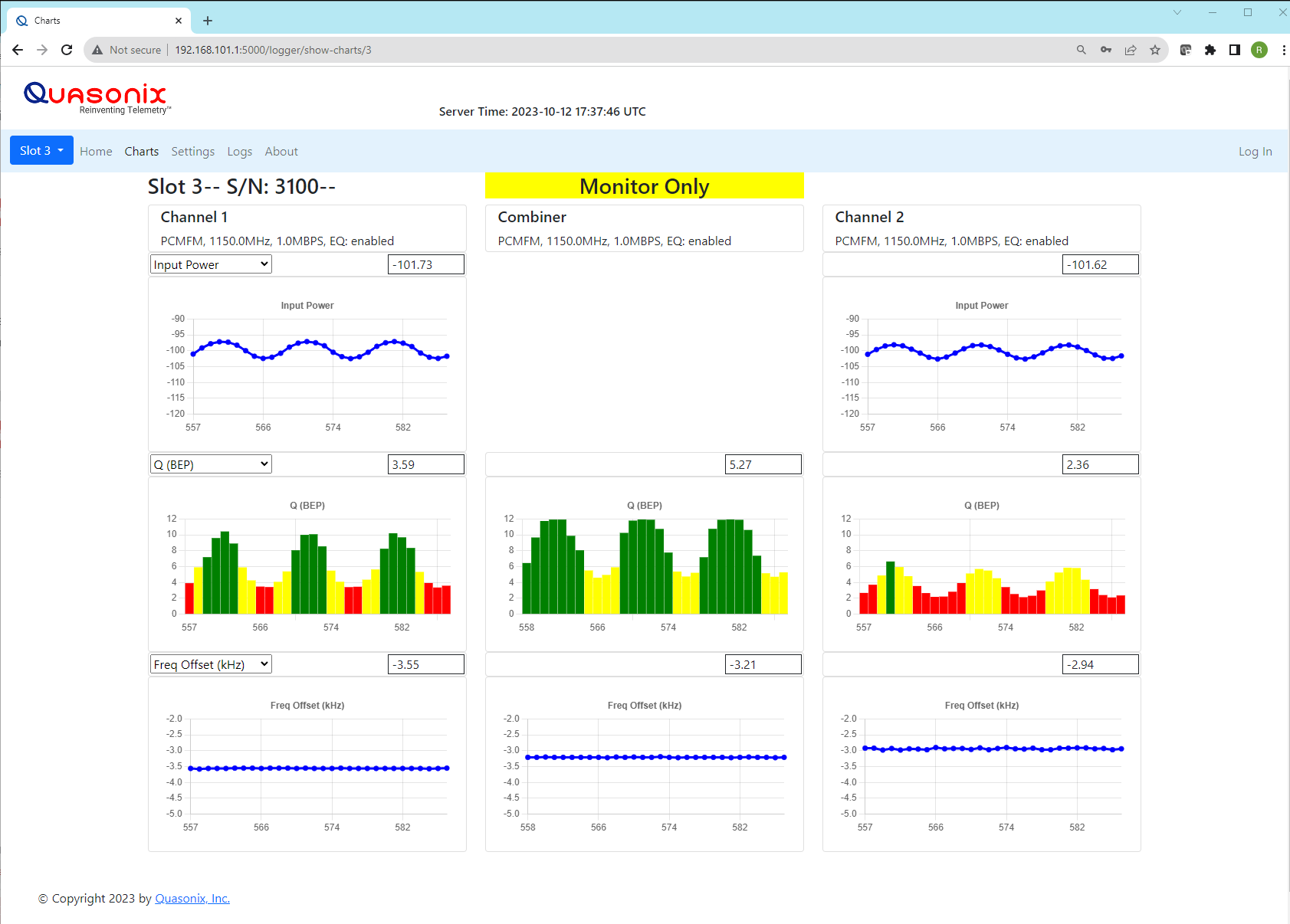Open the Freq Offset (kHz) dropdown
Viewport: 1290px width, 924px height.
pos(210,664)
